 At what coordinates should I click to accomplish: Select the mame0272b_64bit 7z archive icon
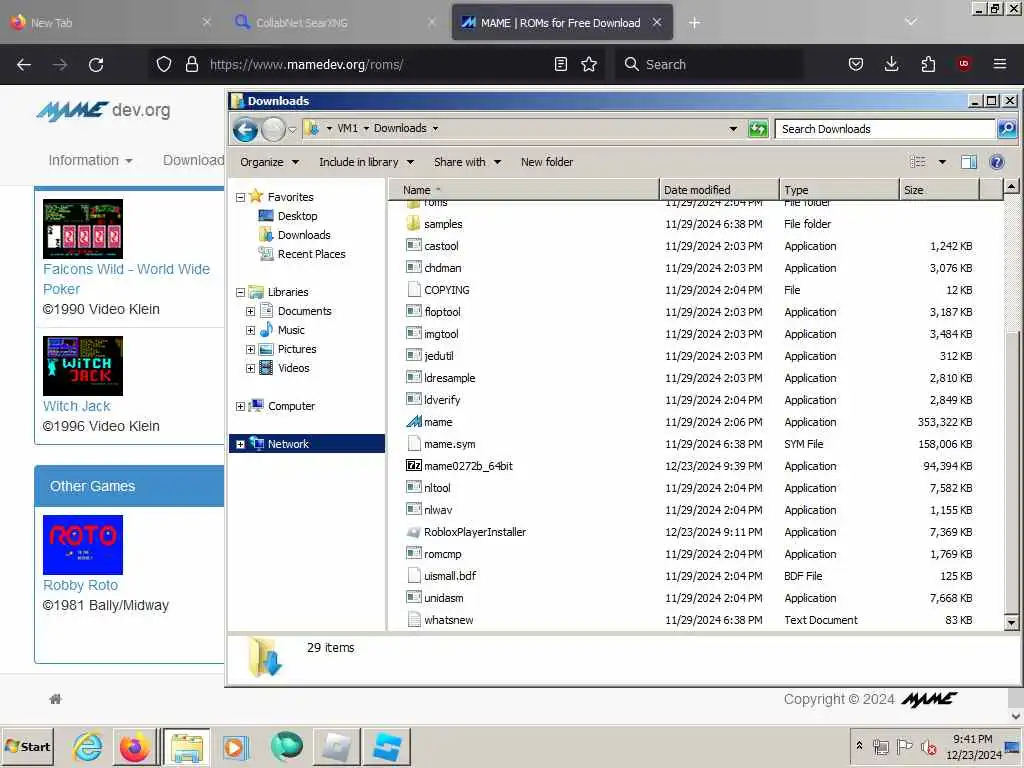413,466
